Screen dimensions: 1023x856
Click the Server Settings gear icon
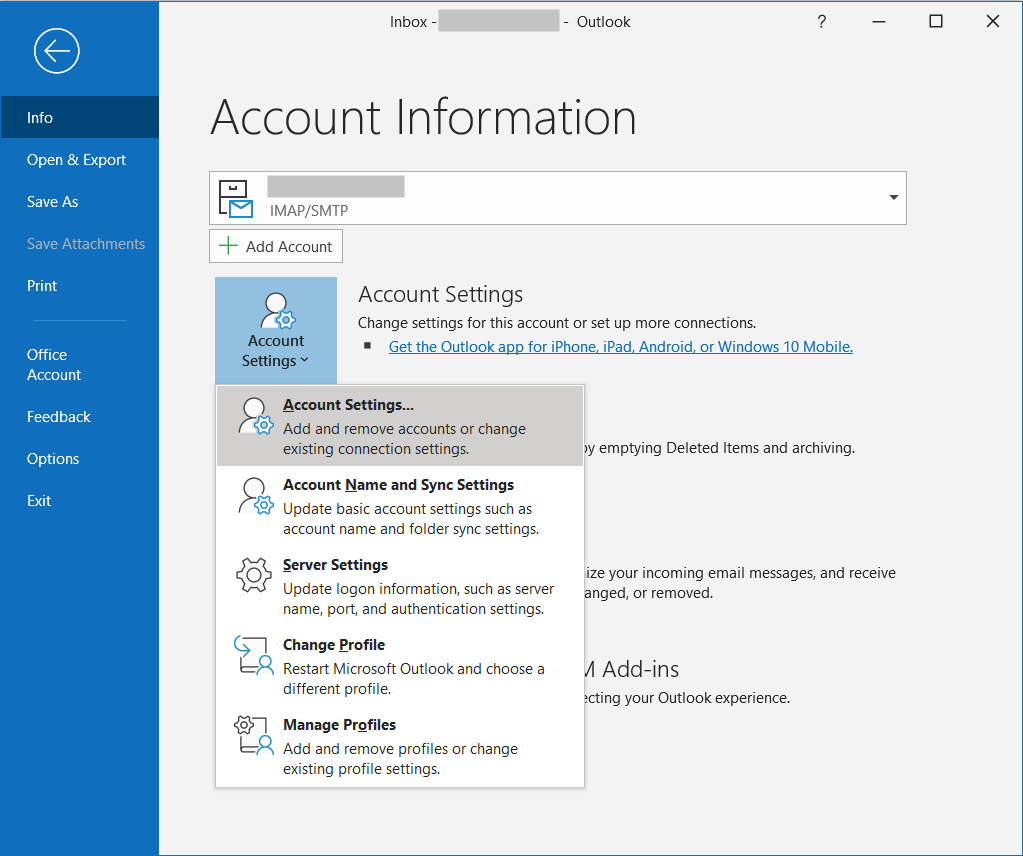click(x=254, y=575)
